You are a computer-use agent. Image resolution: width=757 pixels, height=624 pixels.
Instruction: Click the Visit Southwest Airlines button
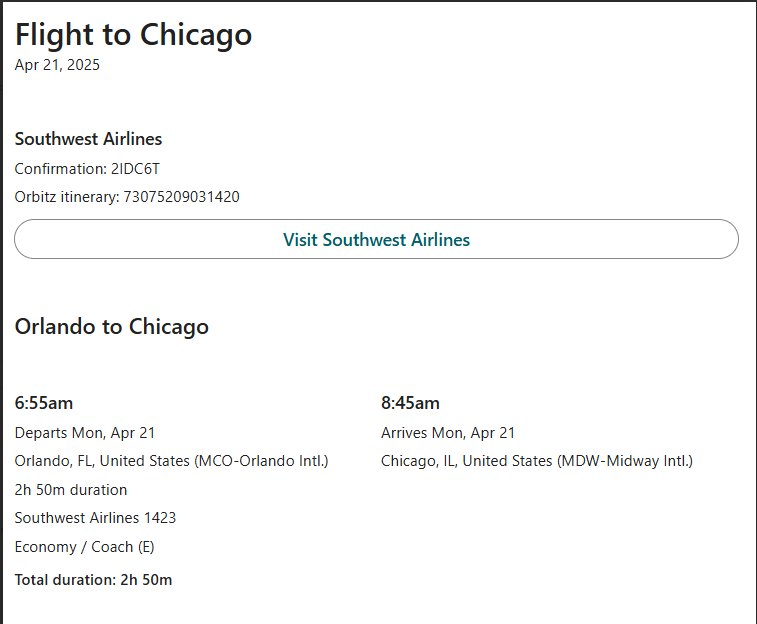(376, 239)
